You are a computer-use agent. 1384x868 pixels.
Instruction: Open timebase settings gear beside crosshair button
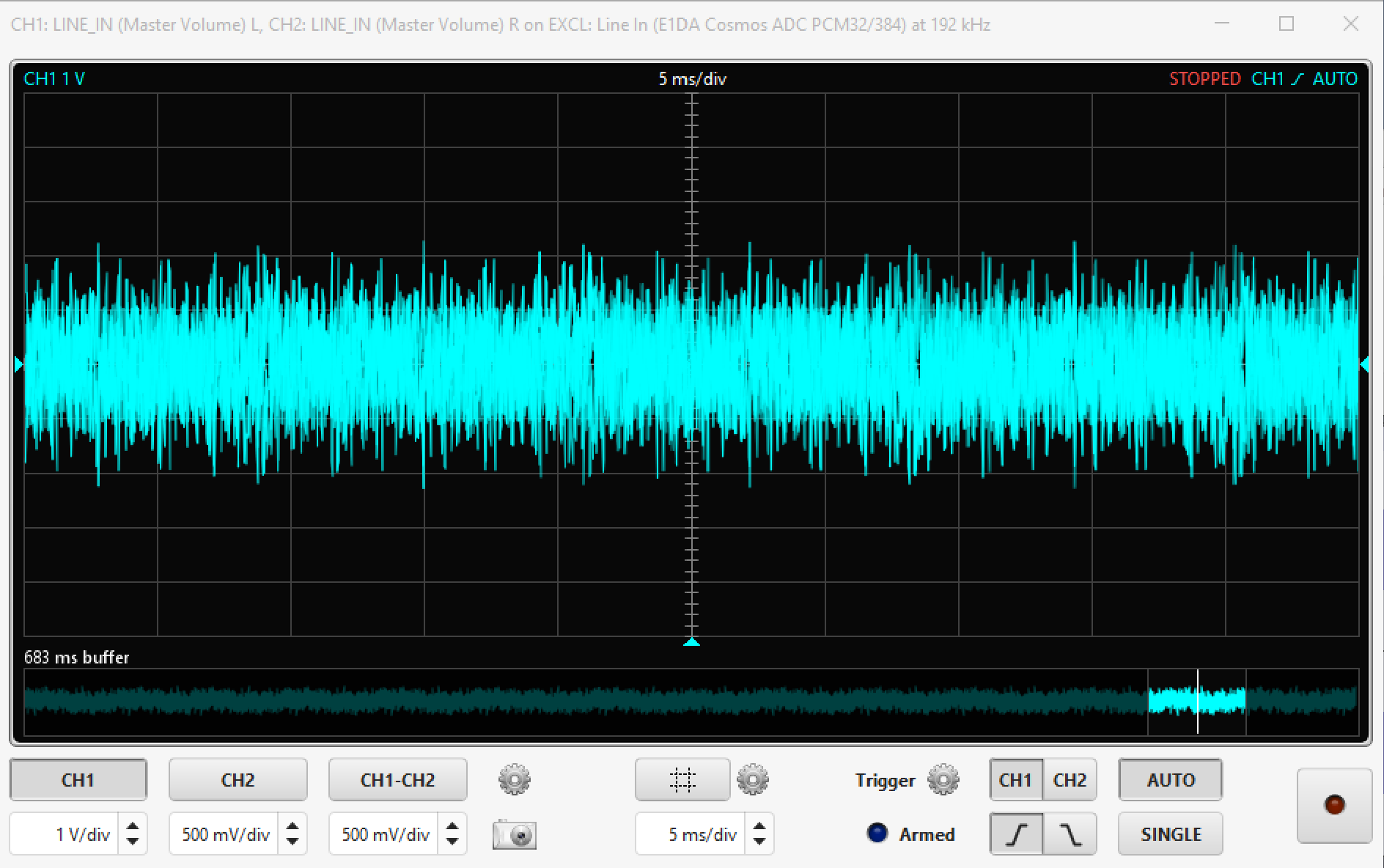coord(753,780)
